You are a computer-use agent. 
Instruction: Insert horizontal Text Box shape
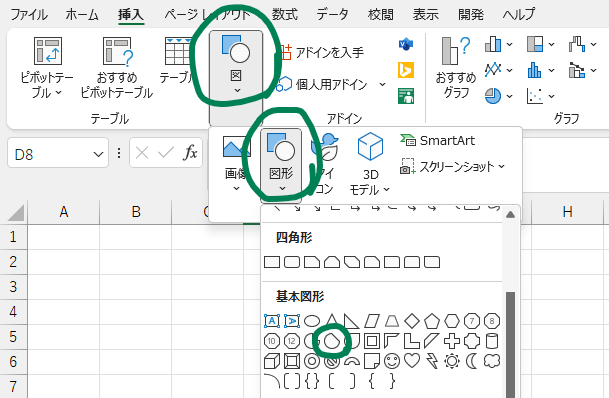(272, 321)
